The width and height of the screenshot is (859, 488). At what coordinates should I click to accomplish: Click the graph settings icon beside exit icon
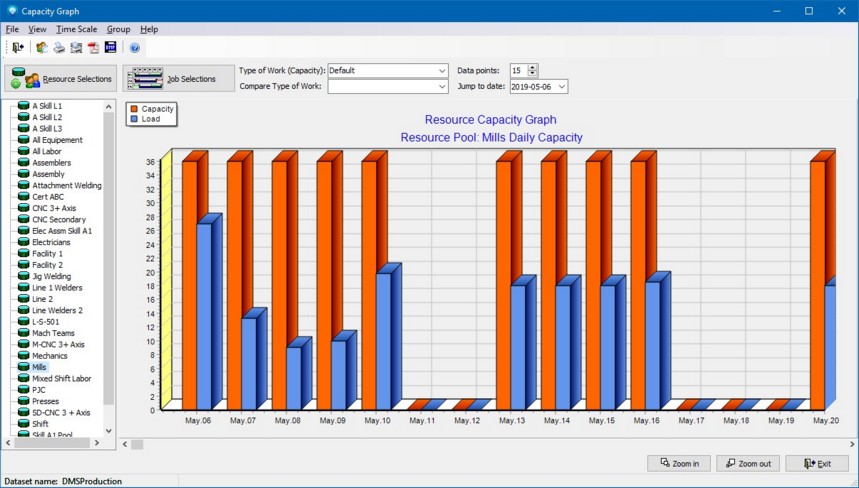[42, 47]
